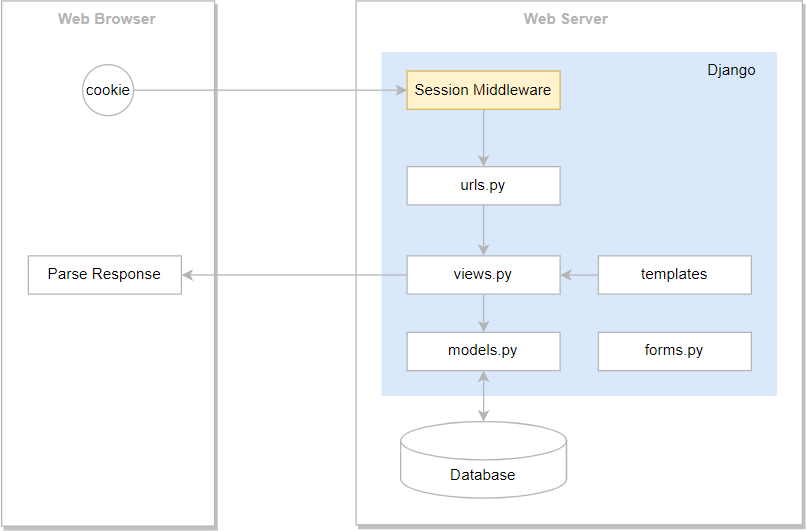Screen dimensions: 806x531
Task: Click double-headed arrow between models.py and Database
Action: point(484,396)
